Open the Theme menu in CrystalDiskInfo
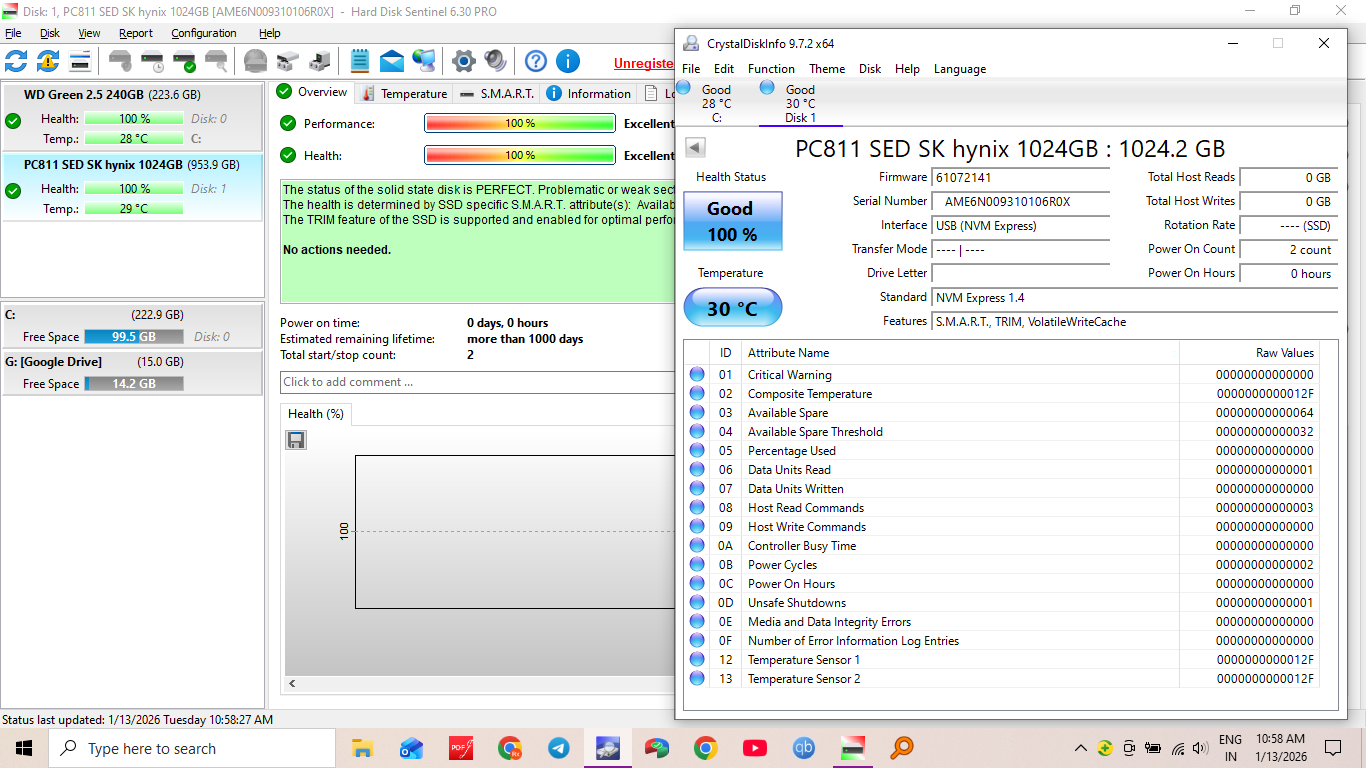 [827, 69]
